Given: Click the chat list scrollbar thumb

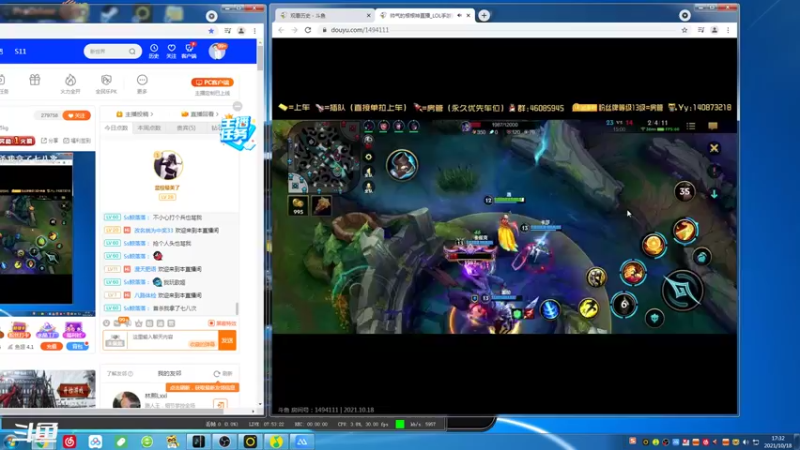Looking at the screenshot, I should pyautogui.click(x=237, y=308).
